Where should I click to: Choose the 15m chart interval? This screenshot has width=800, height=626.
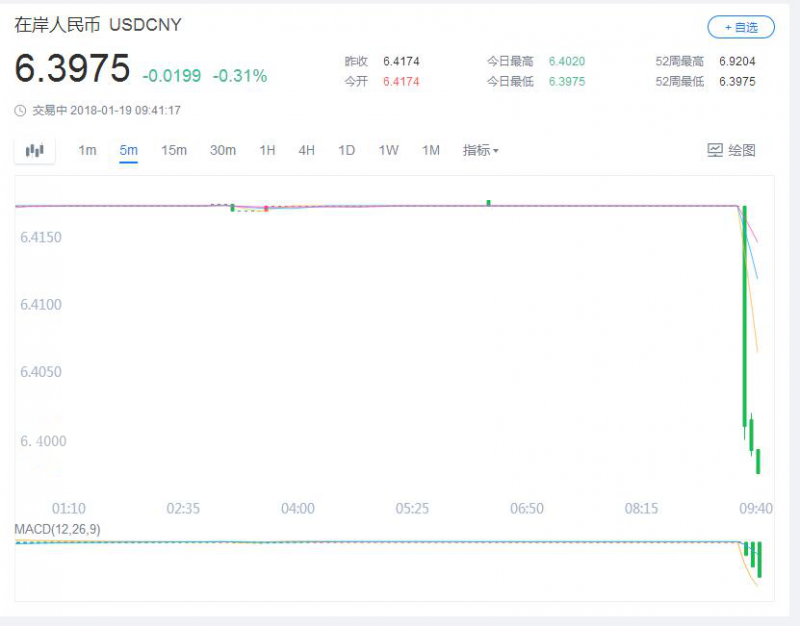(174, 151)
